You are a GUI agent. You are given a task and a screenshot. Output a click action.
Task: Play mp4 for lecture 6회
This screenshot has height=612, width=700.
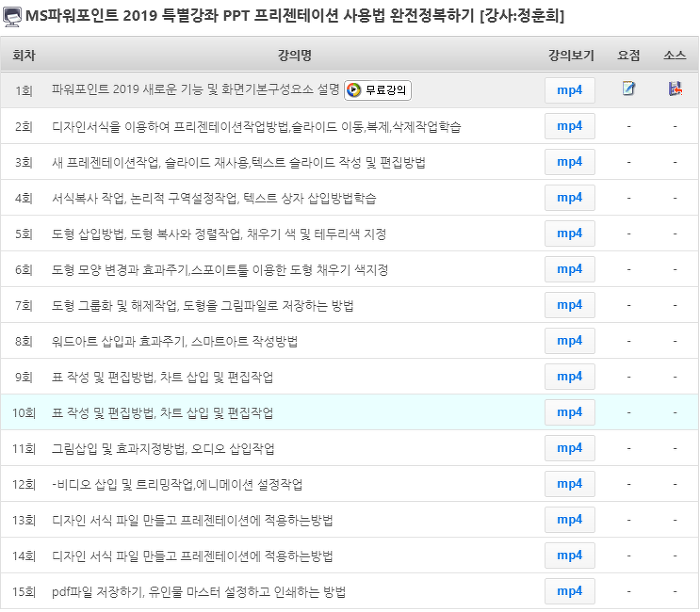570,269
